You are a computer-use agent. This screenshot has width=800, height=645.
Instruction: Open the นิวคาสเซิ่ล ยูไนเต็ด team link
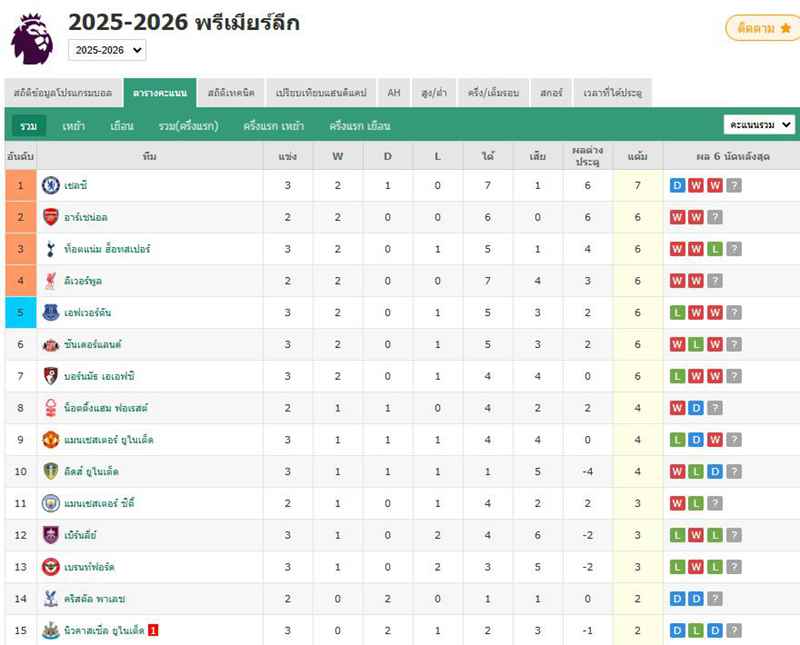105,630
